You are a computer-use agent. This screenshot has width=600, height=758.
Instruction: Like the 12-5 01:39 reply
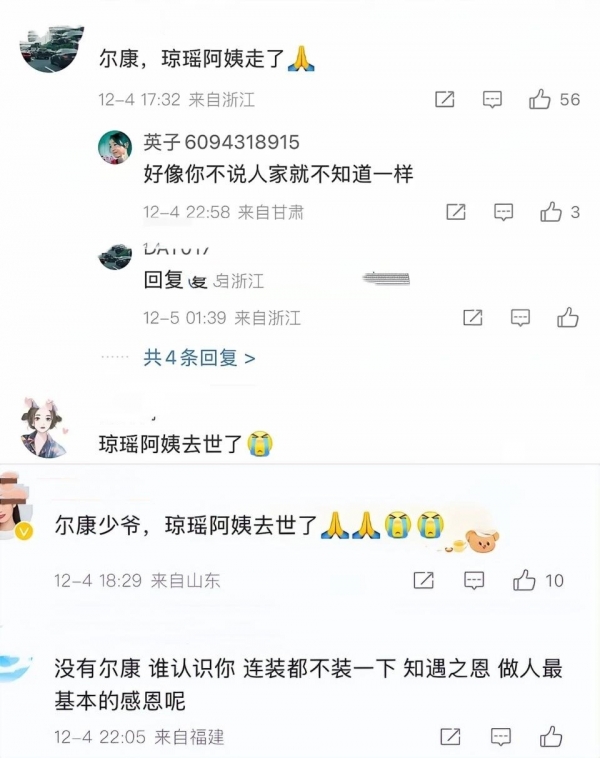point(568,318)
